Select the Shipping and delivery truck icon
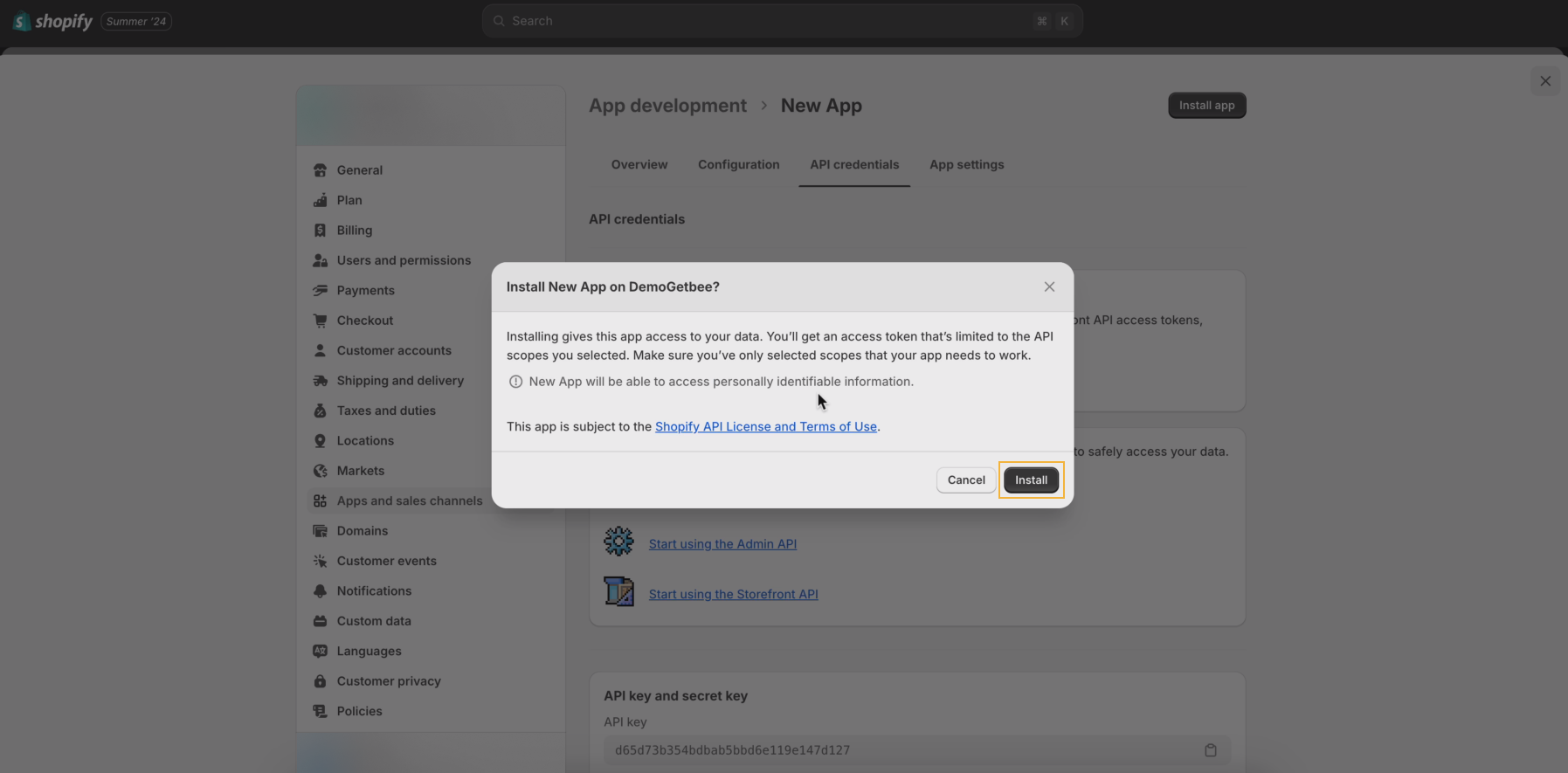The height and width of the screenshot is (773, 1568). (320, 381)
